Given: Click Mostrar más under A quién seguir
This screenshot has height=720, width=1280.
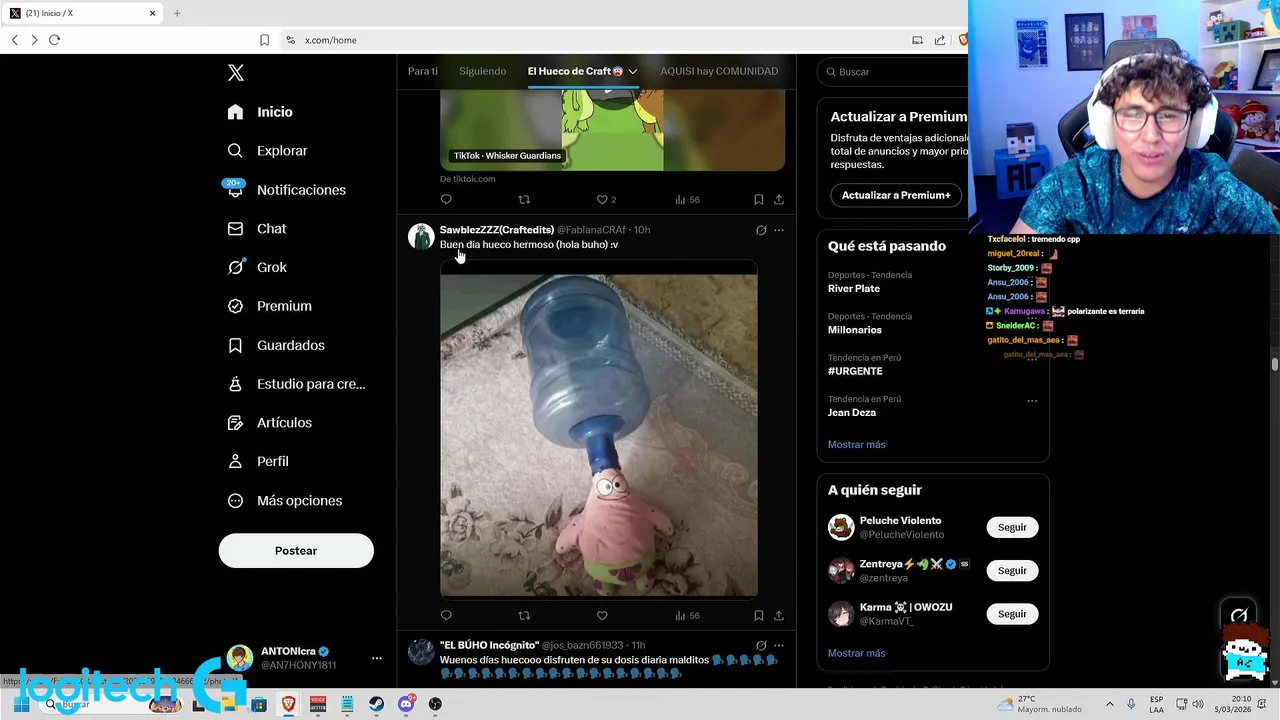Looking at the screenshot, I should [857, 653].
